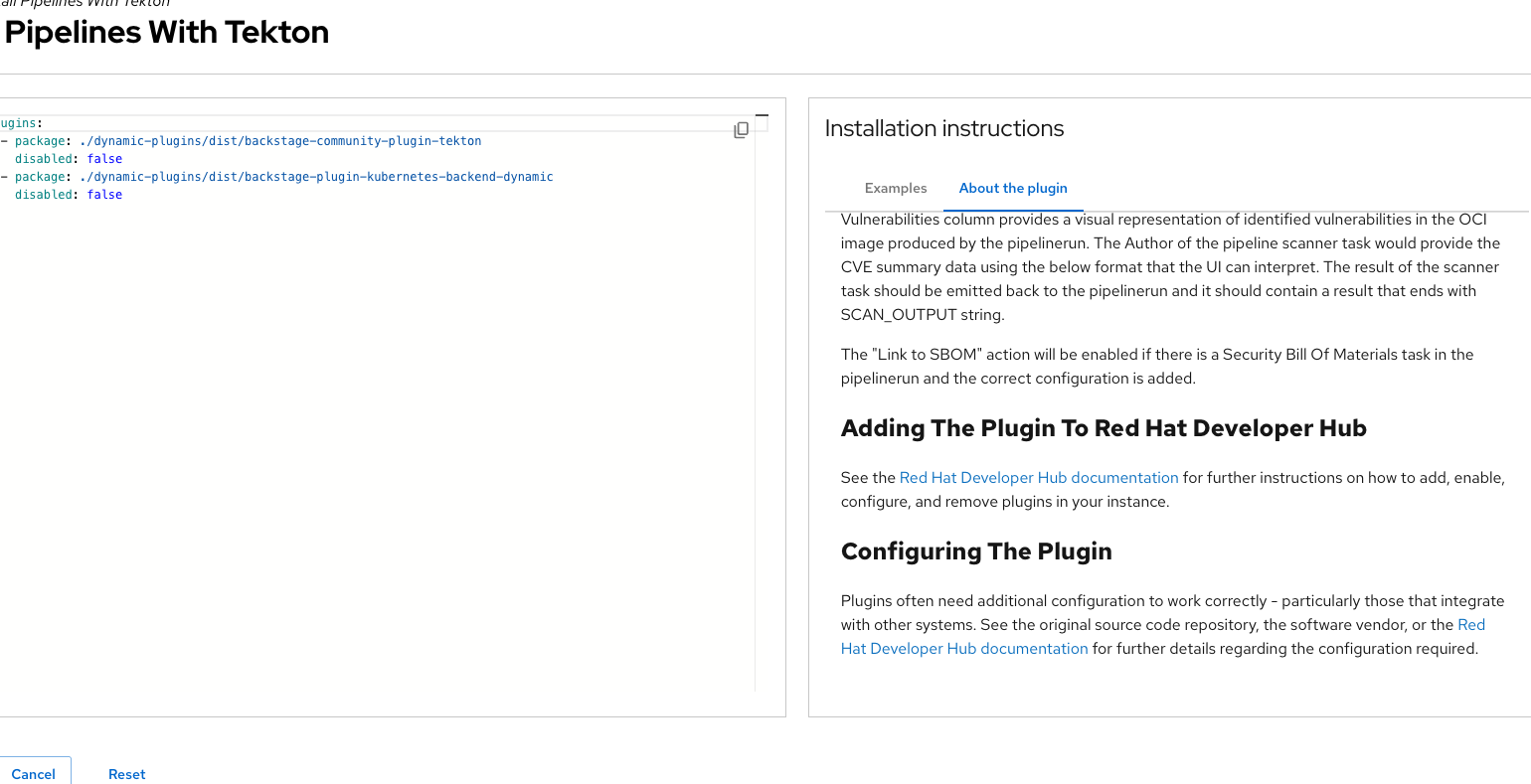Click the plugins: line in the YAML editor
Screen dimensions: 1531x784
tap(20, 123)
